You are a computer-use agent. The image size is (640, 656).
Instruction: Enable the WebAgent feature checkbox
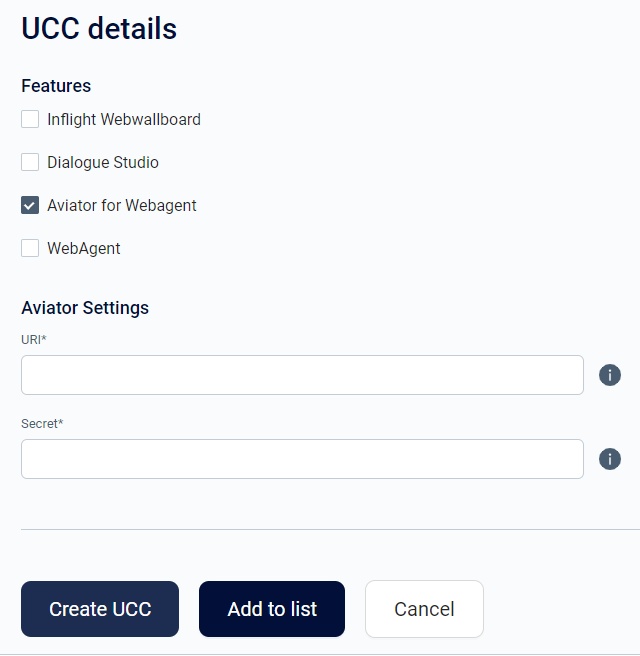30,248
